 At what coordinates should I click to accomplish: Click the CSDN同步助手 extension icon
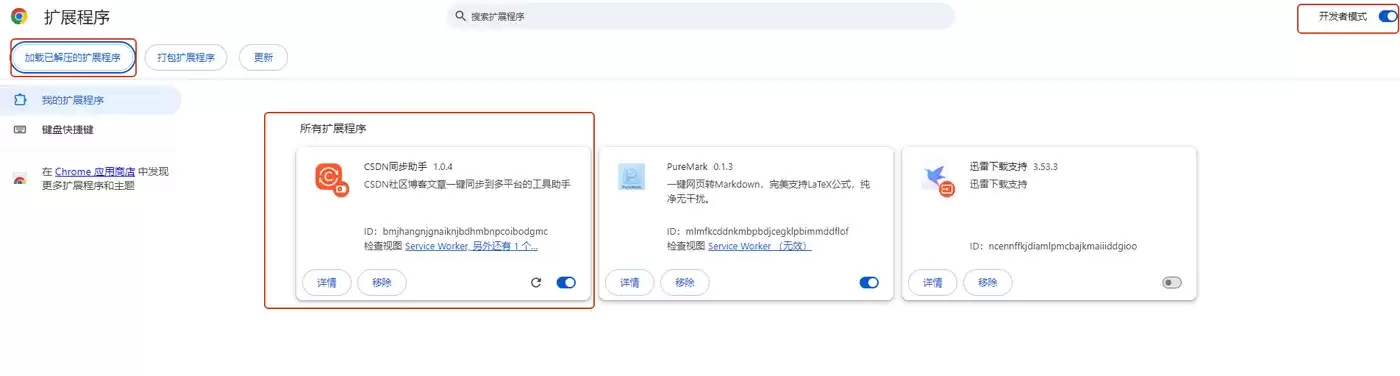(331, 179)
